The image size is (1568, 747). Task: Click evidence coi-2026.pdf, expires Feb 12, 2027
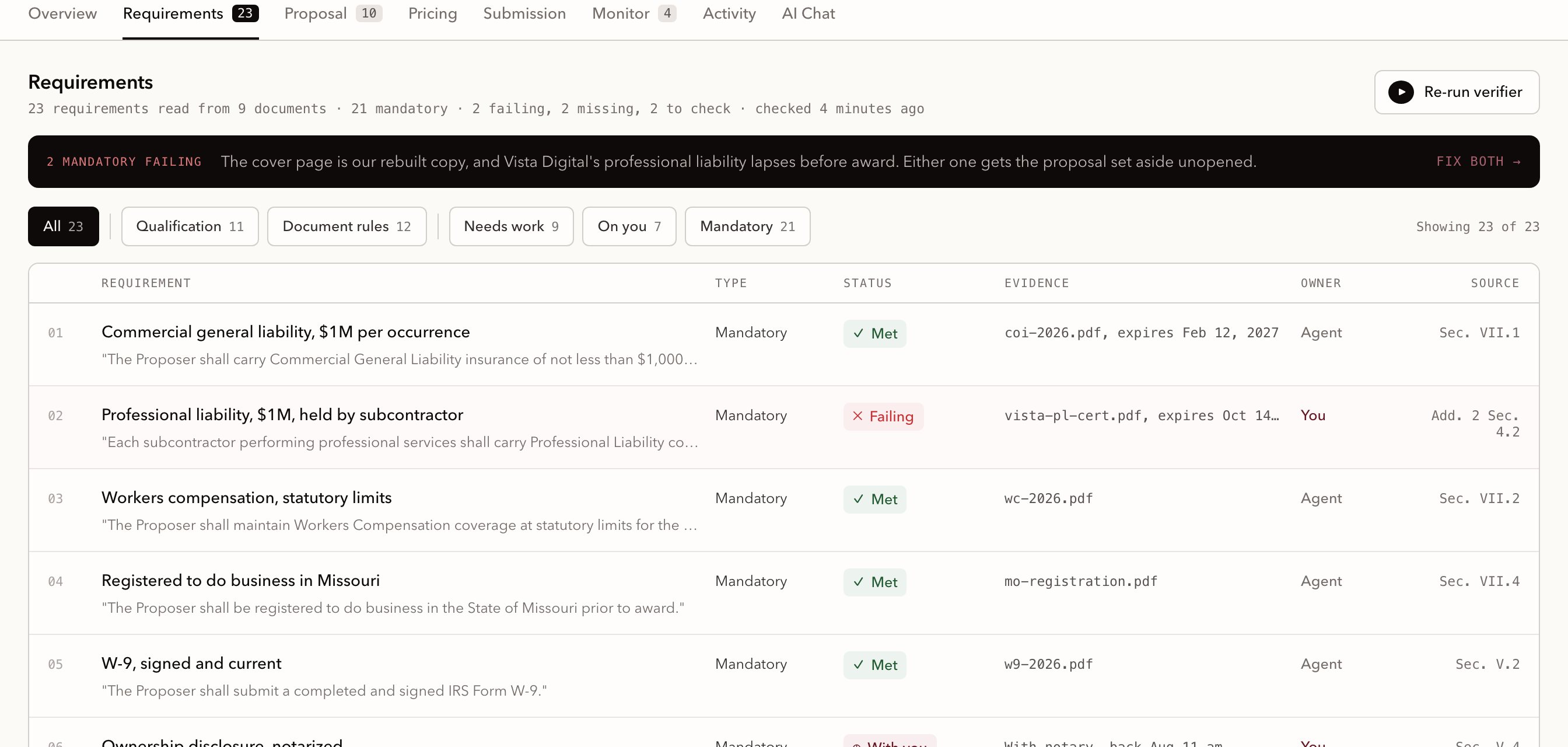(1142, 333)
